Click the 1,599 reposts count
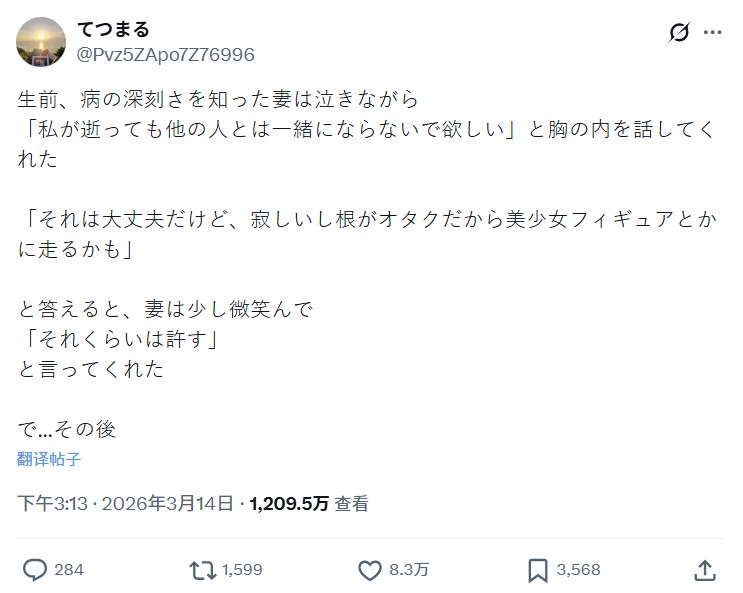 click(x=242, y=569)
